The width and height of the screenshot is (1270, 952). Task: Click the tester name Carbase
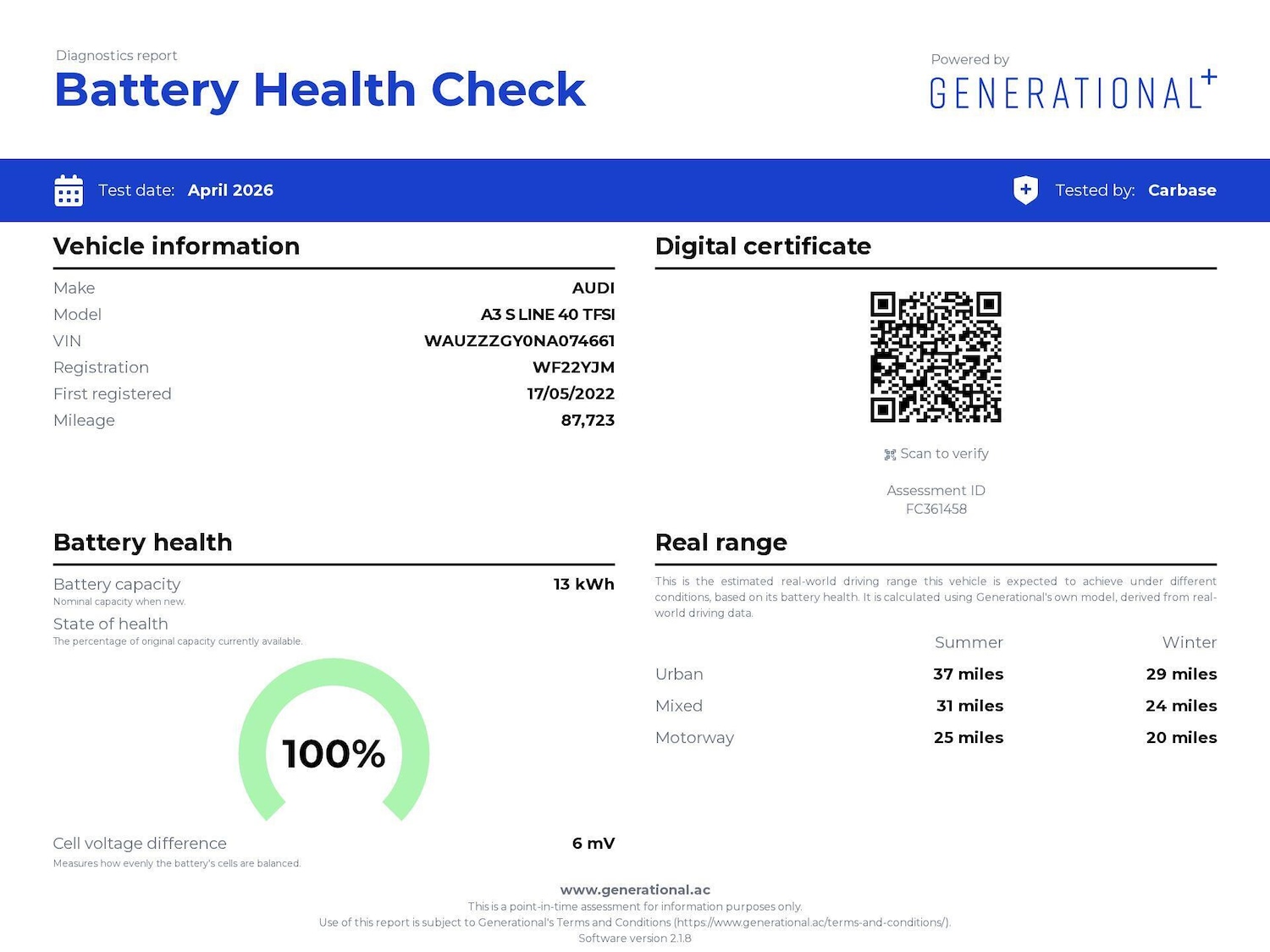(1182, 190)
